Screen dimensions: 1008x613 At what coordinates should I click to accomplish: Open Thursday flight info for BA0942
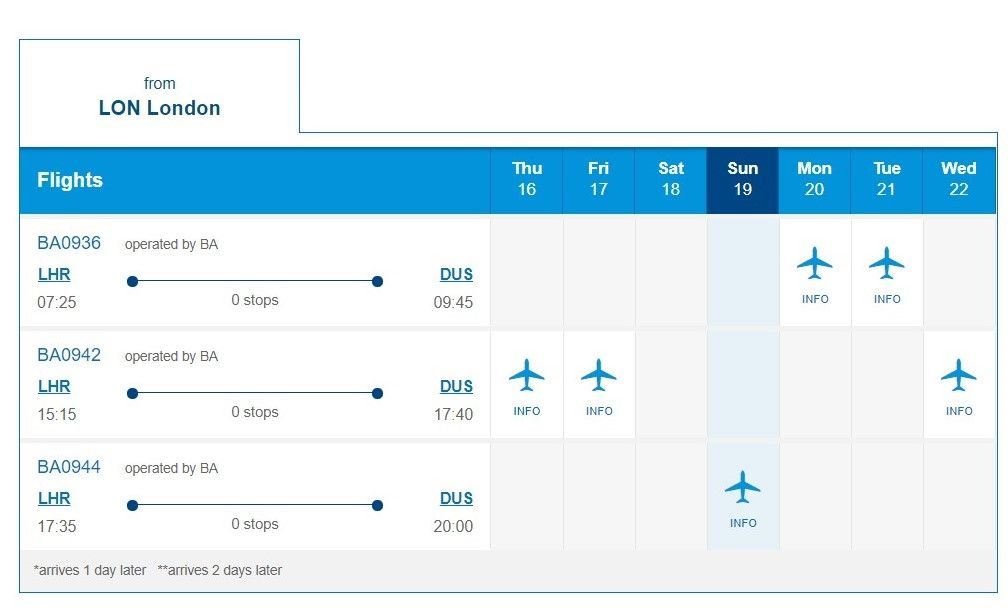click(526, 385)
